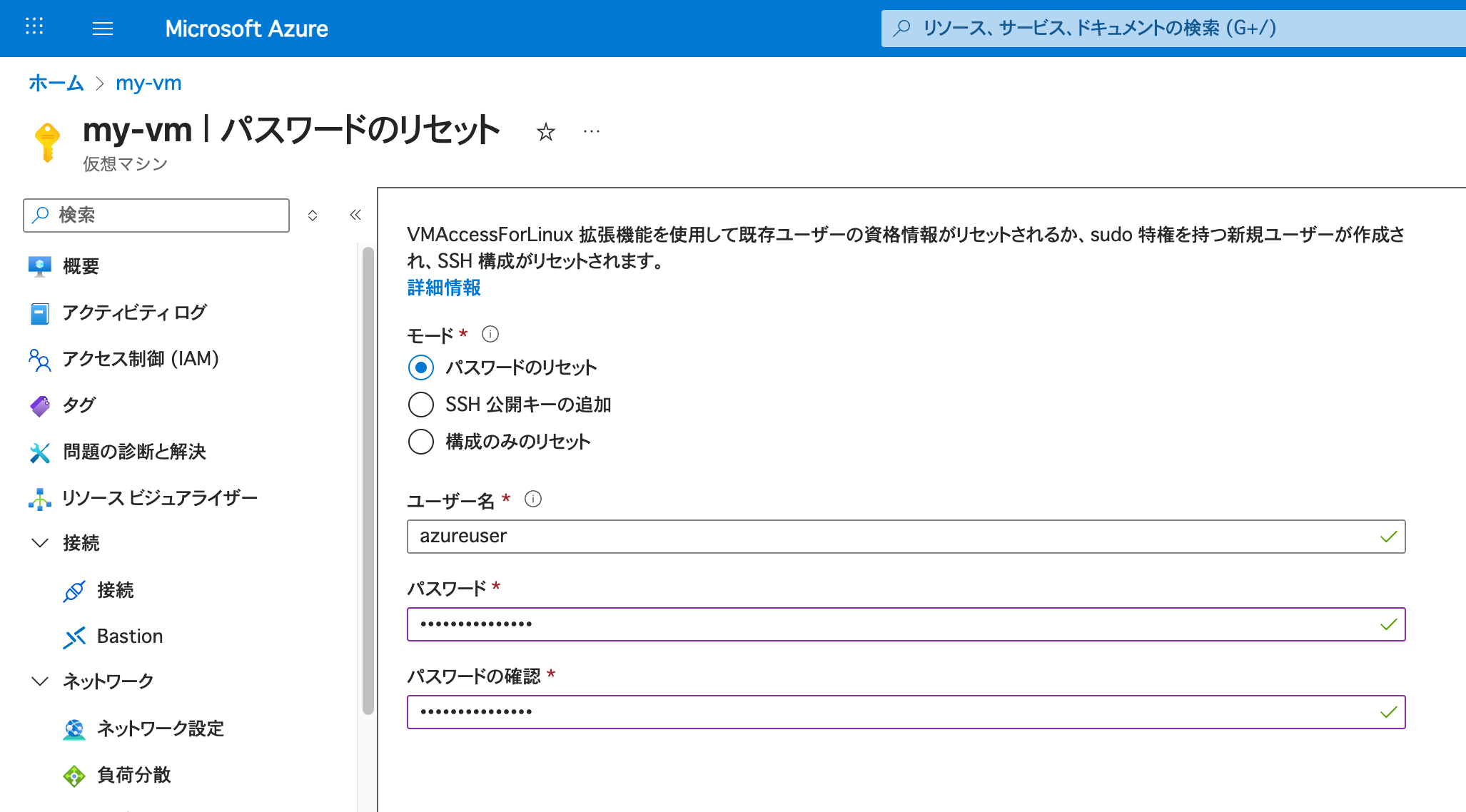Open the アクティビティ ログ menu item
Viewport: 1466px width, 812px height.
[134, 313]
